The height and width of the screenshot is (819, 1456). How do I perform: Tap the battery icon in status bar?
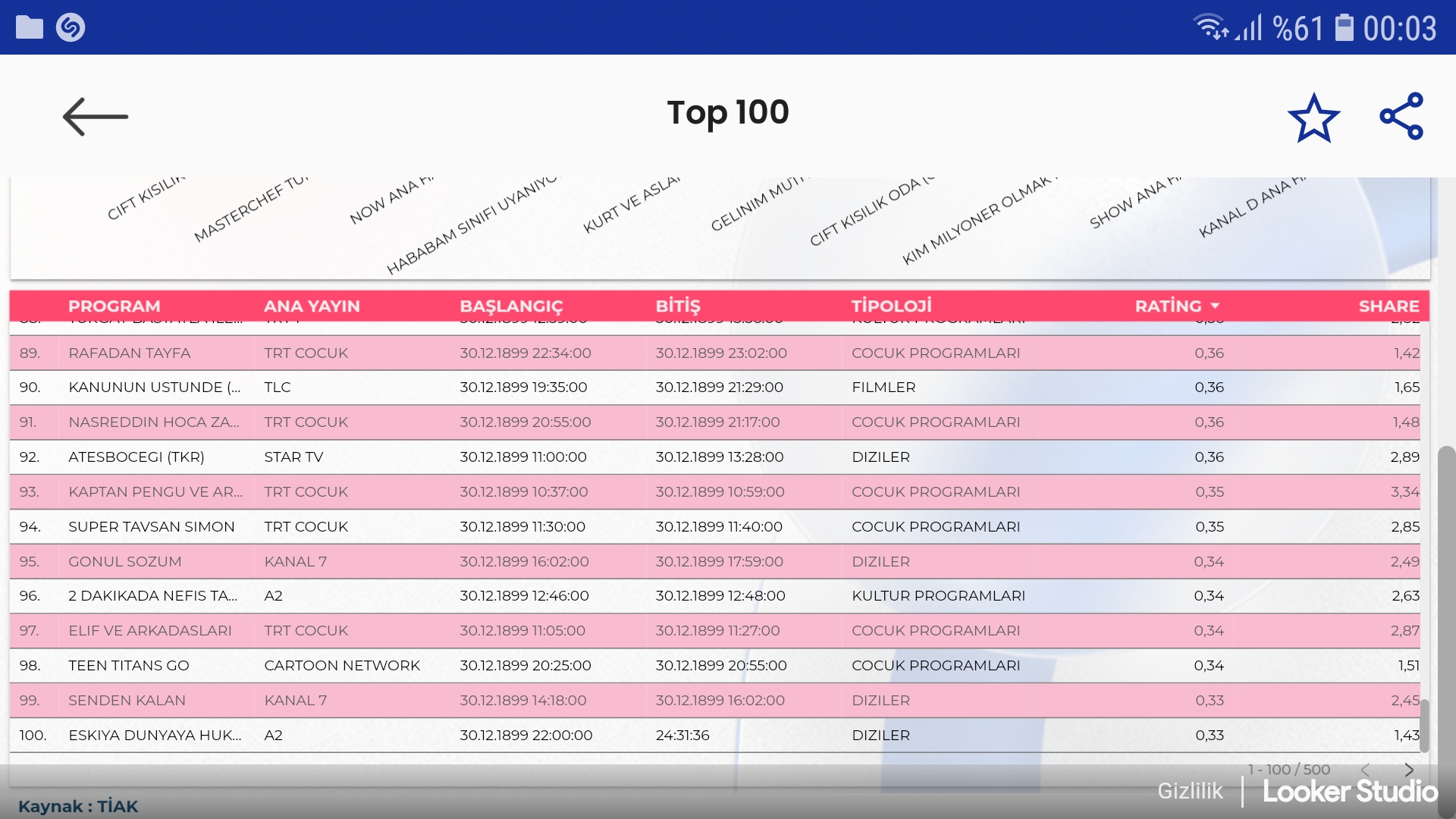click(1344, 28)
